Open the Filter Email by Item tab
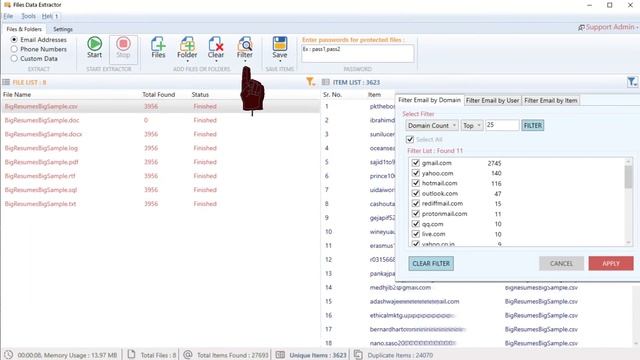This screenshot has width=640, height=360. (551, 100)
